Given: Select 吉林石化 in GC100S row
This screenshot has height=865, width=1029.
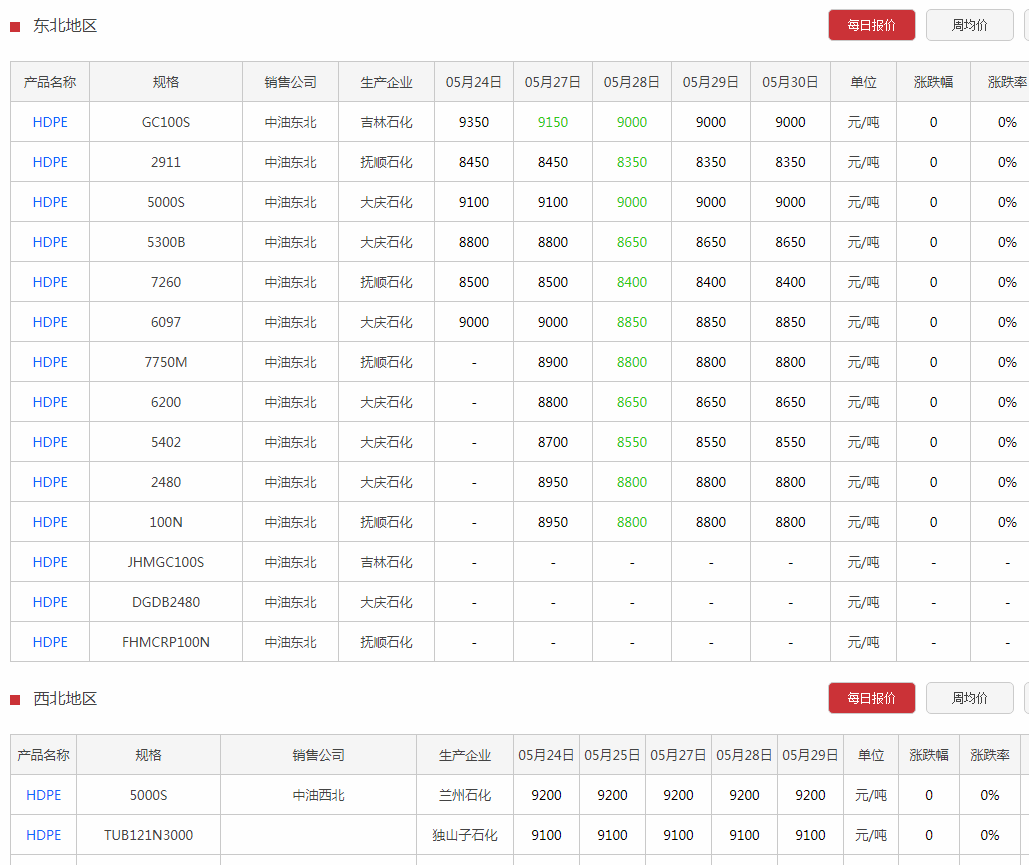Looking at the screenshot, I should coord(386,122).
